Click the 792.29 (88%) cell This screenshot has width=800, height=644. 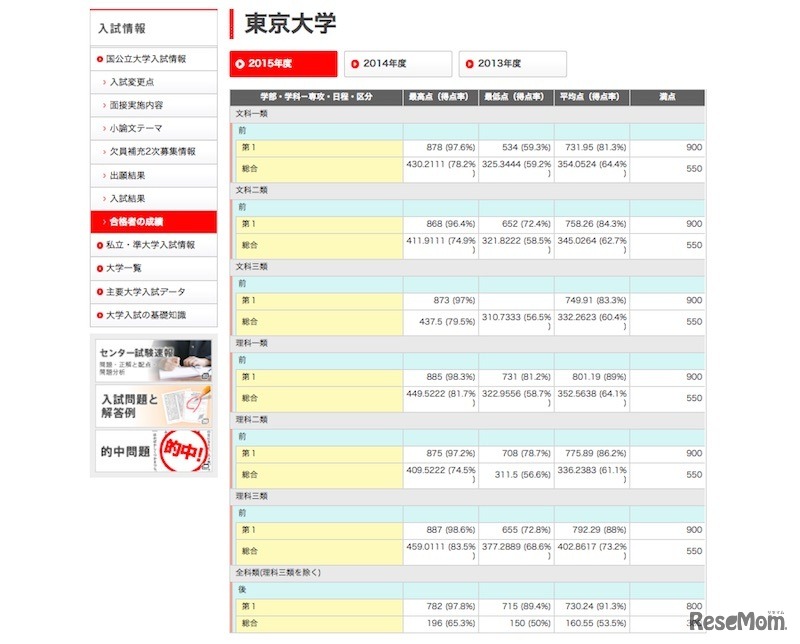click(x=591, y=530)
